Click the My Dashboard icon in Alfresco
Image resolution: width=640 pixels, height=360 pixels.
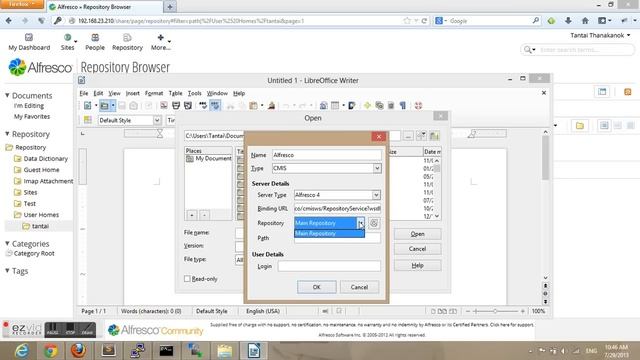(29, 38)
